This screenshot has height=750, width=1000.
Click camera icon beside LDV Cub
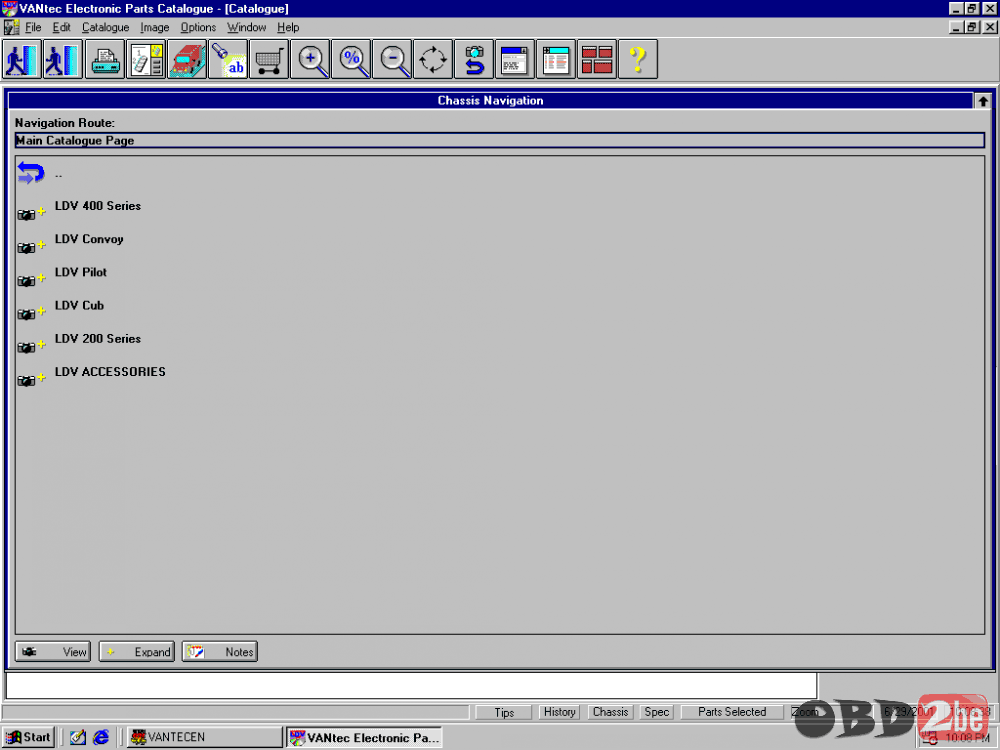point(26,314)
